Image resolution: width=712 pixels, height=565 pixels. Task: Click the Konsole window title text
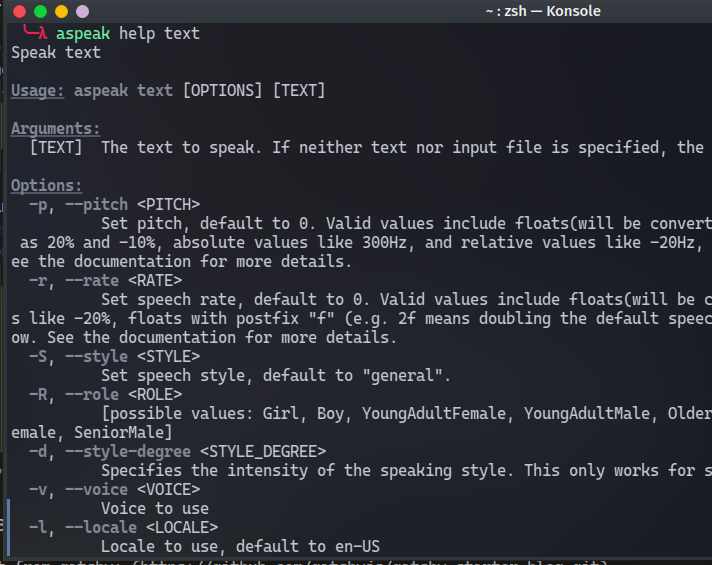(543, 11)
